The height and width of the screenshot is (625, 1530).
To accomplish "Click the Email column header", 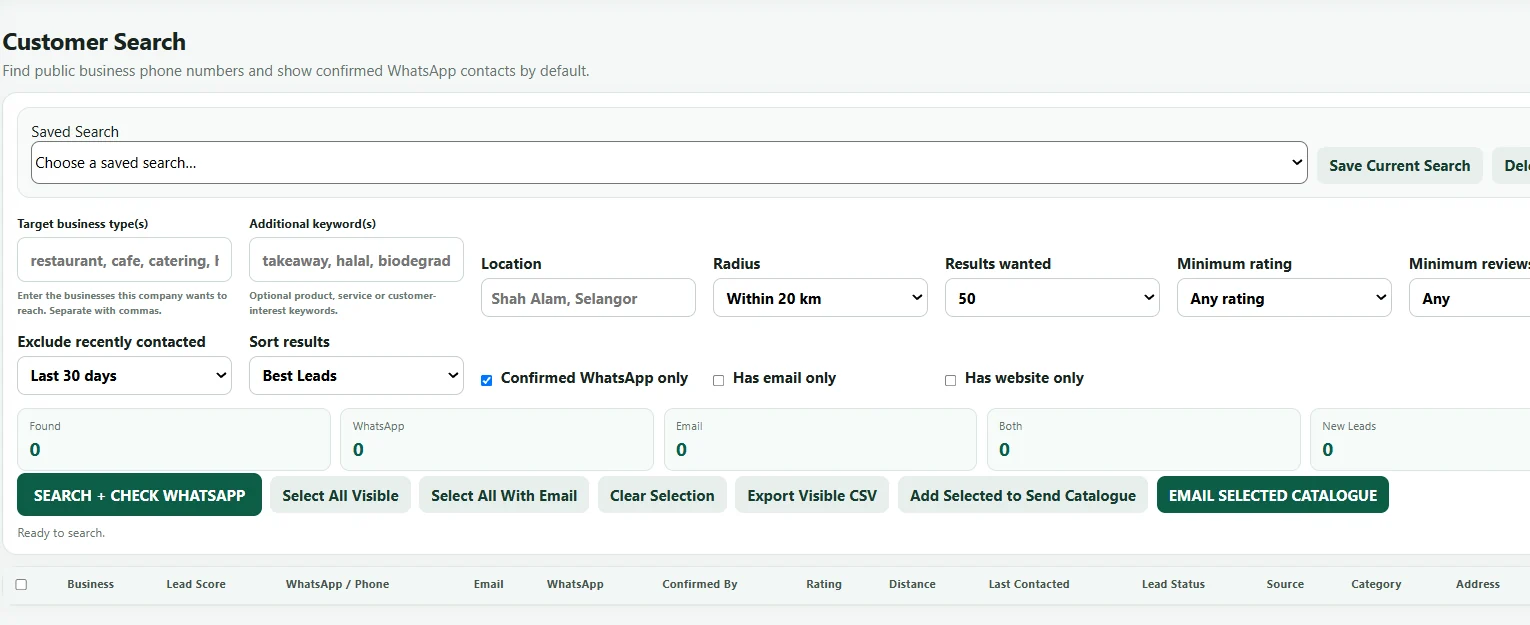I will click(x=488, y=584).
